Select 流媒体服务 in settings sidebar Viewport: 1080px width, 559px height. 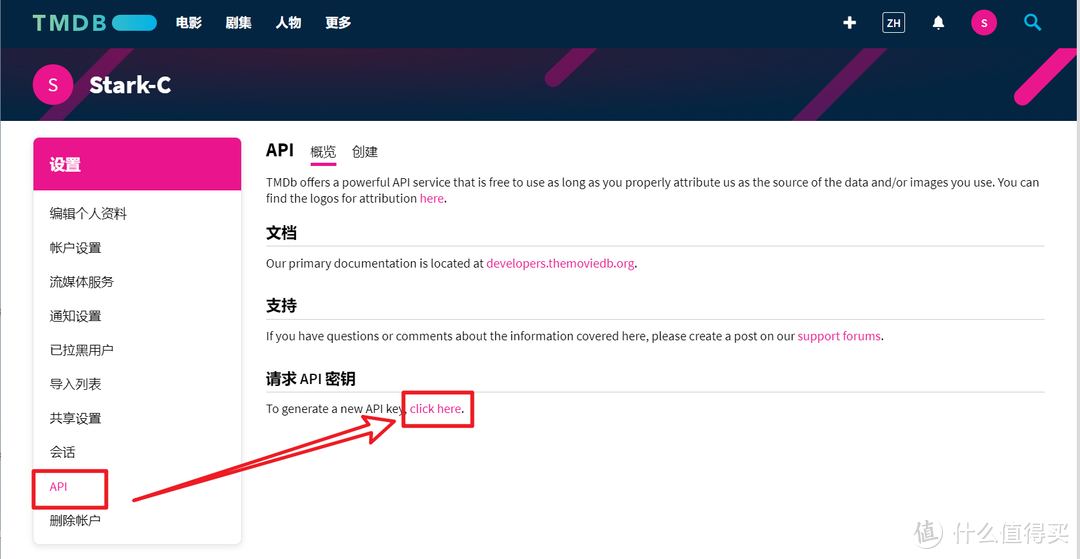[x=81, y=282]
